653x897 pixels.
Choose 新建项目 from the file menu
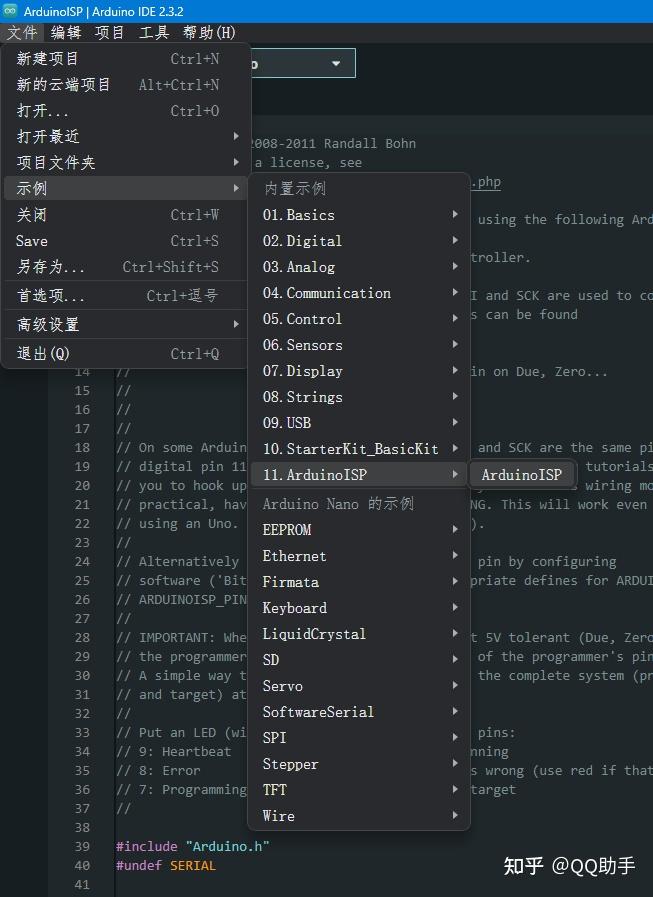[126, 58]
